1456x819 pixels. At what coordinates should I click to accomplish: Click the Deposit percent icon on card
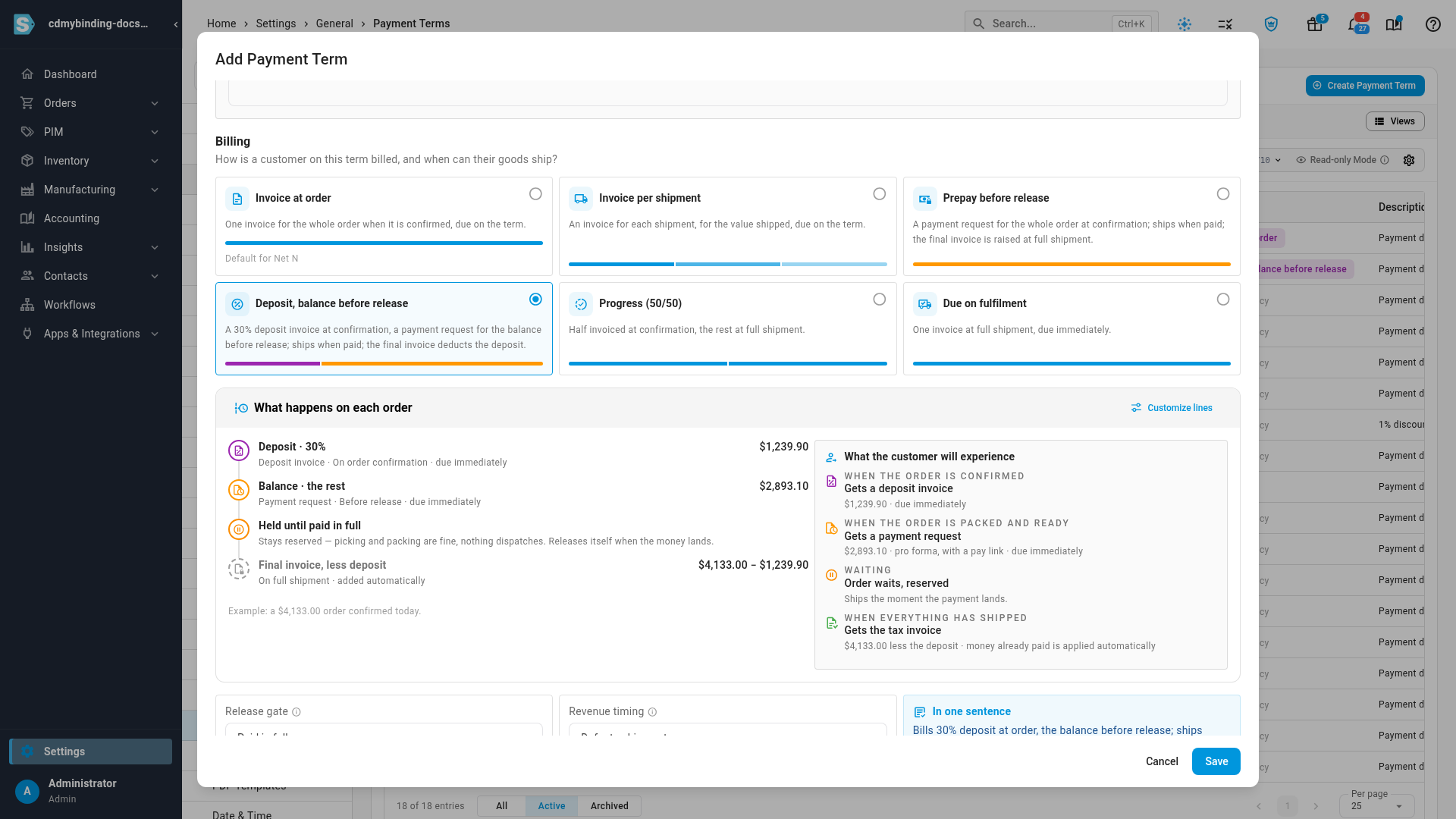tap(237, 304)
